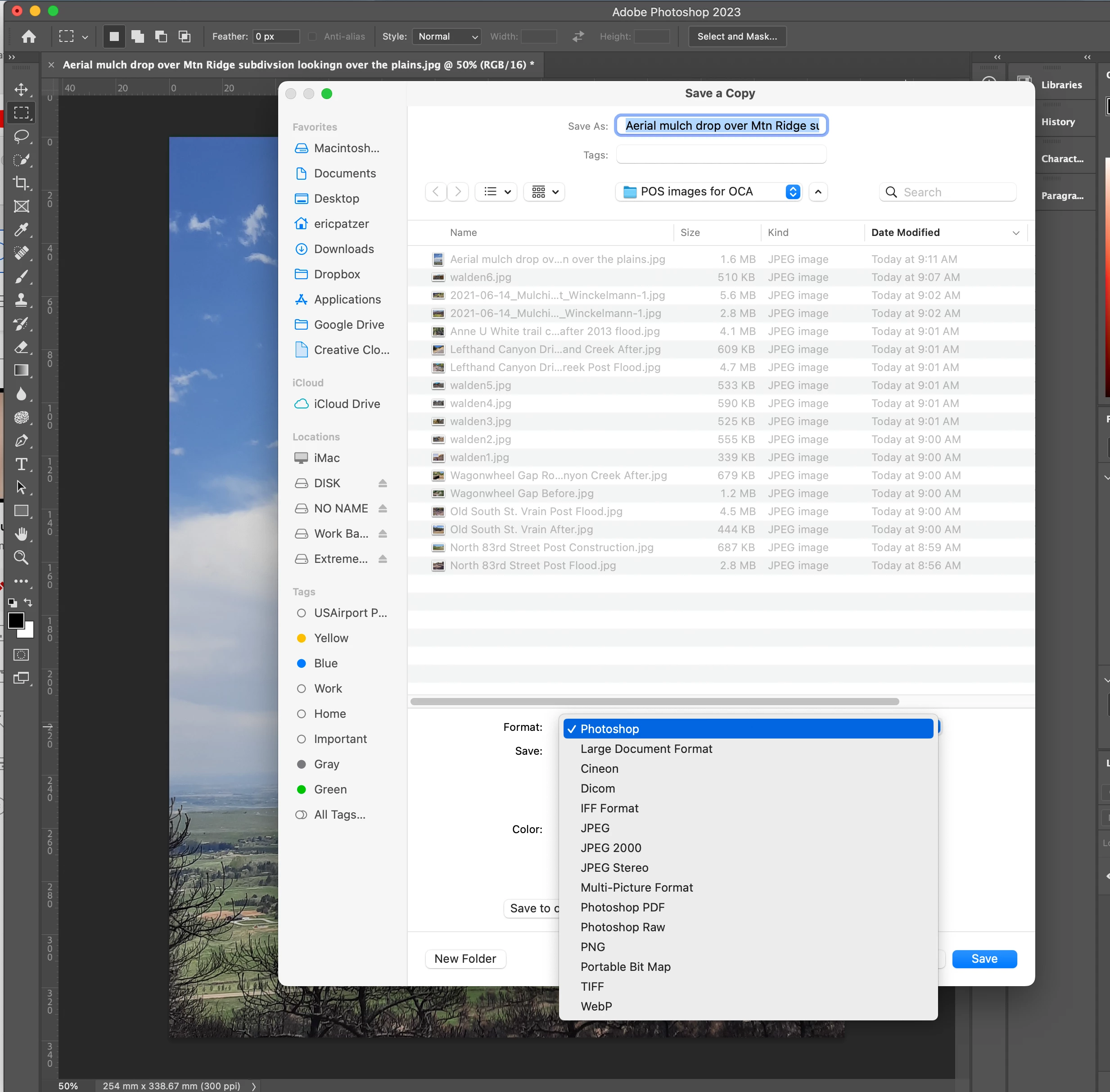The height and width of the screenshot is (1092, 1110).
Task: Select the Eraser tool
Action: (21, 347)
